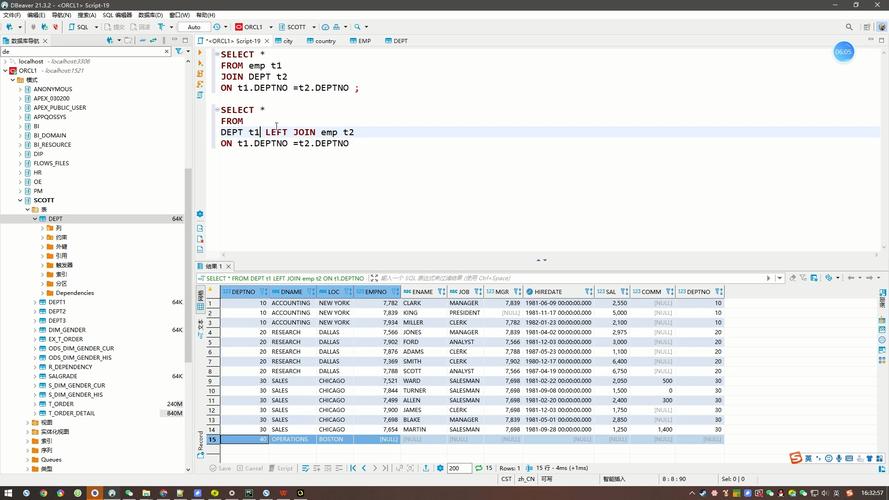Expand the Dependencies folder under DEPT
Viewport: 889px width, 500px height.
point(42,293)
